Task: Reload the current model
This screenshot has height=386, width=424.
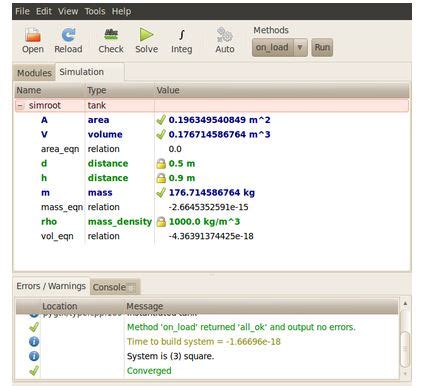Action: [68, 40]
